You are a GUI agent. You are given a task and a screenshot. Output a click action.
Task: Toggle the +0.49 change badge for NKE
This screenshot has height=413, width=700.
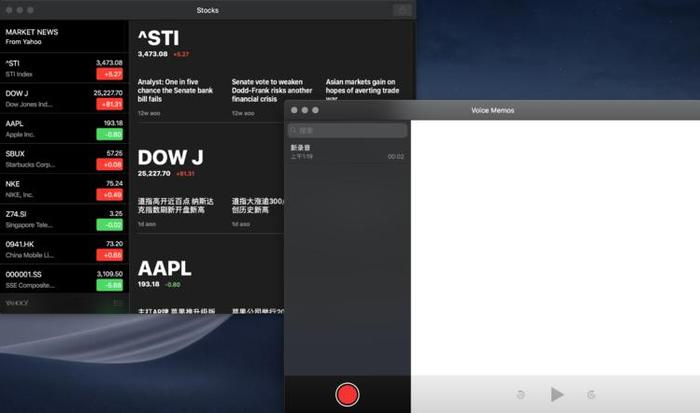click(x=109, y=195)
